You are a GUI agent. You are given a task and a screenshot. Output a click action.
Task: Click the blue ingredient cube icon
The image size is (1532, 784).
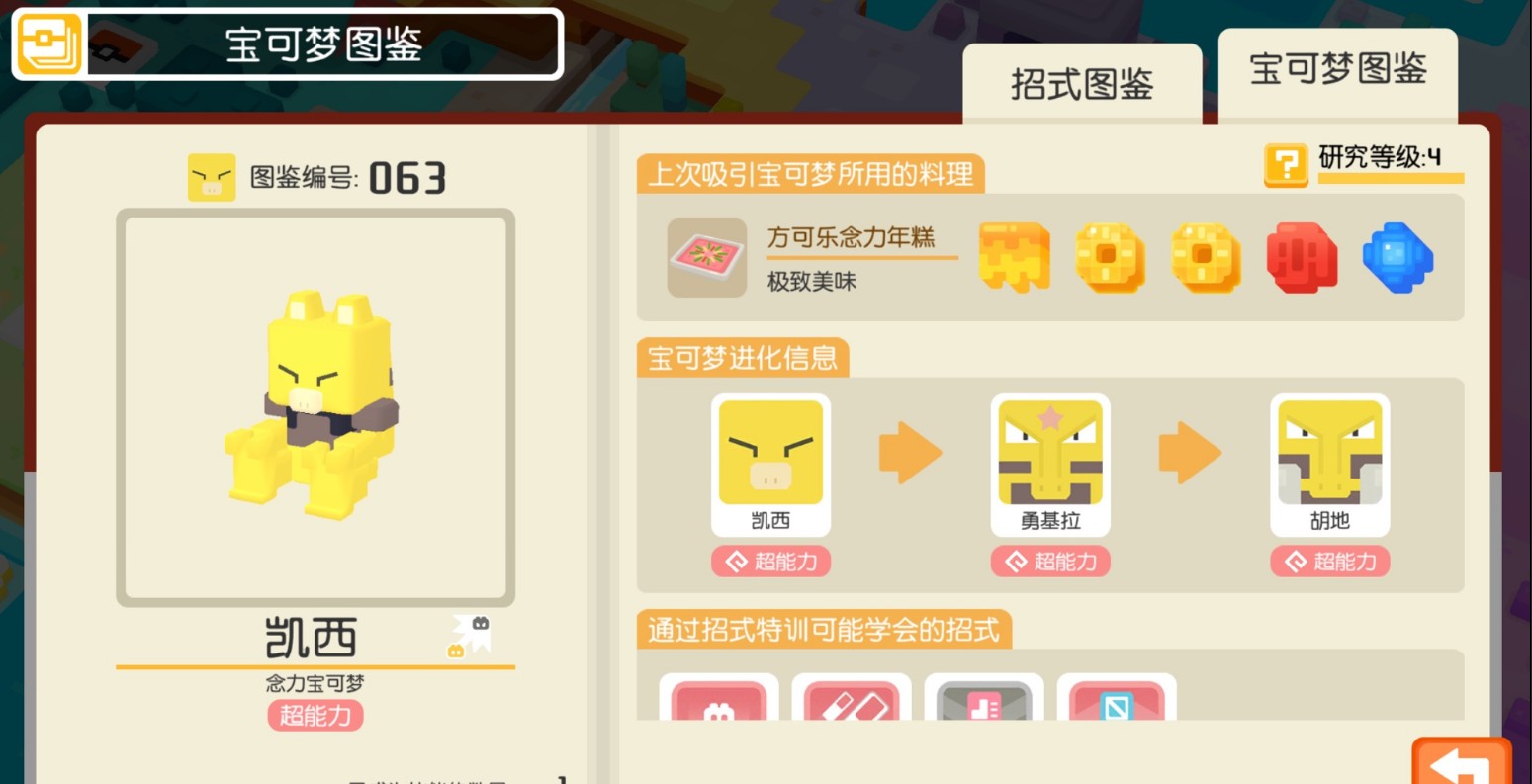tap(1397, 257)
